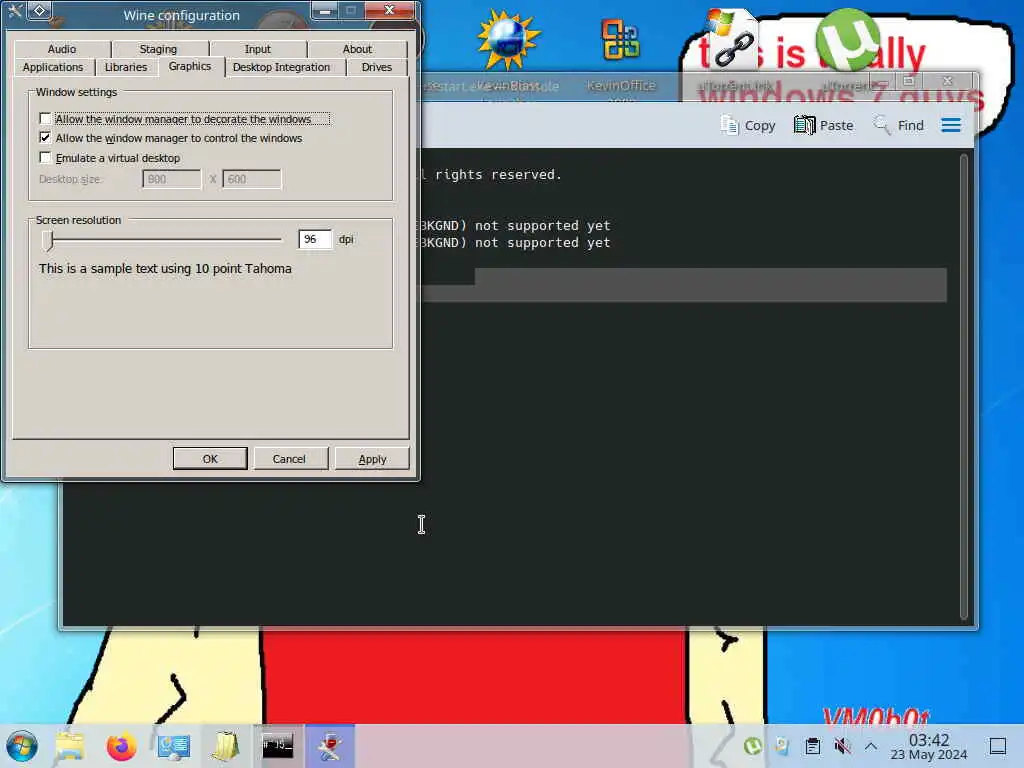This screenshot has width=1024, height=768.
Task: Close the Wine configuration window
Action: pos(390,10)
